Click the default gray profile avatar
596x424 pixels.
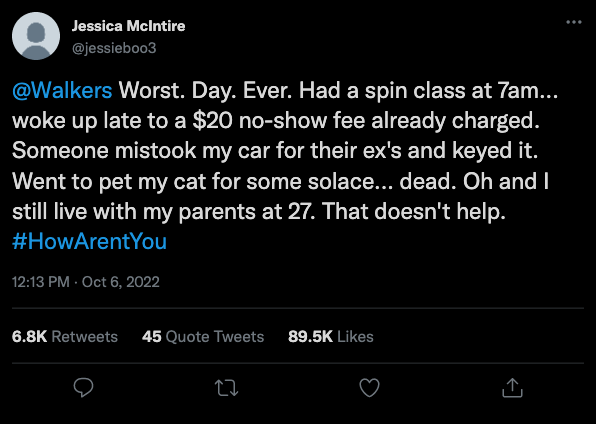pos(36,36)
